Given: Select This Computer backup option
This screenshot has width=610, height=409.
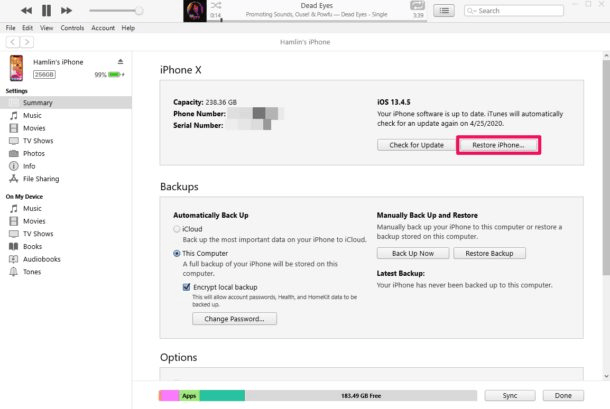Looking at the screenshot, I should 178,253.
